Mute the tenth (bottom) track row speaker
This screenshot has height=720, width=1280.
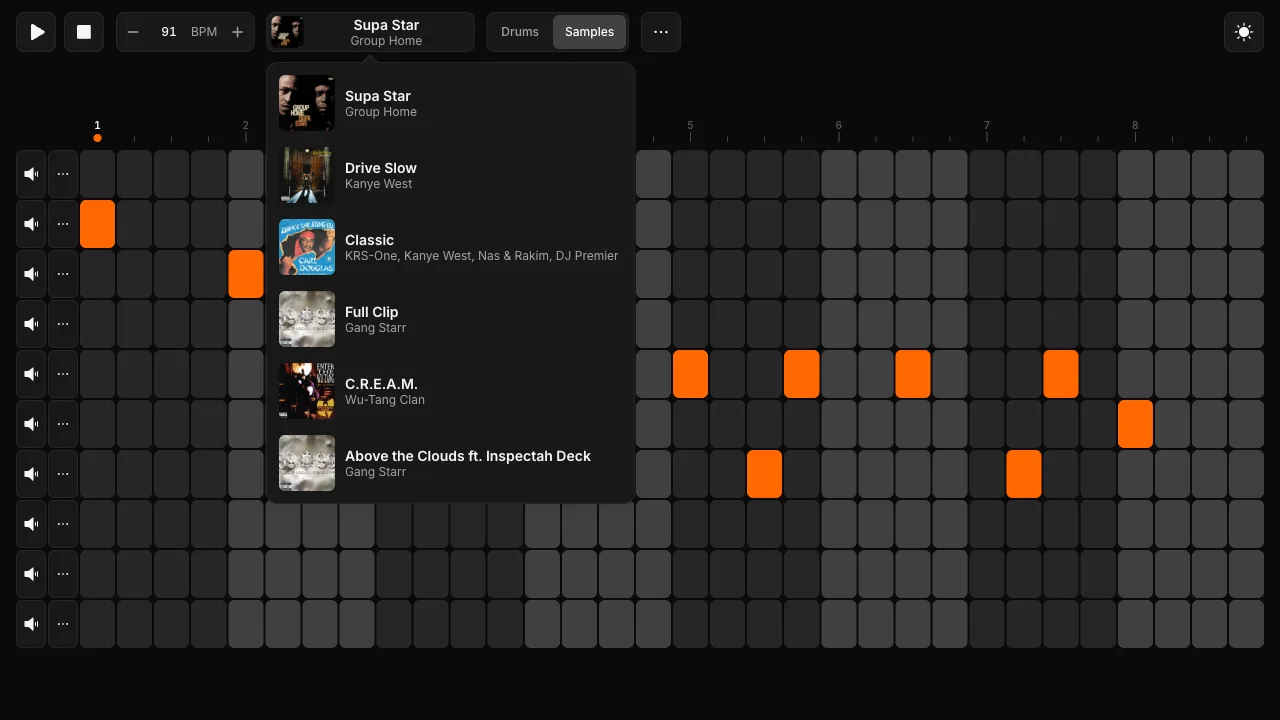pyautogui.click(x=31, y=624)
